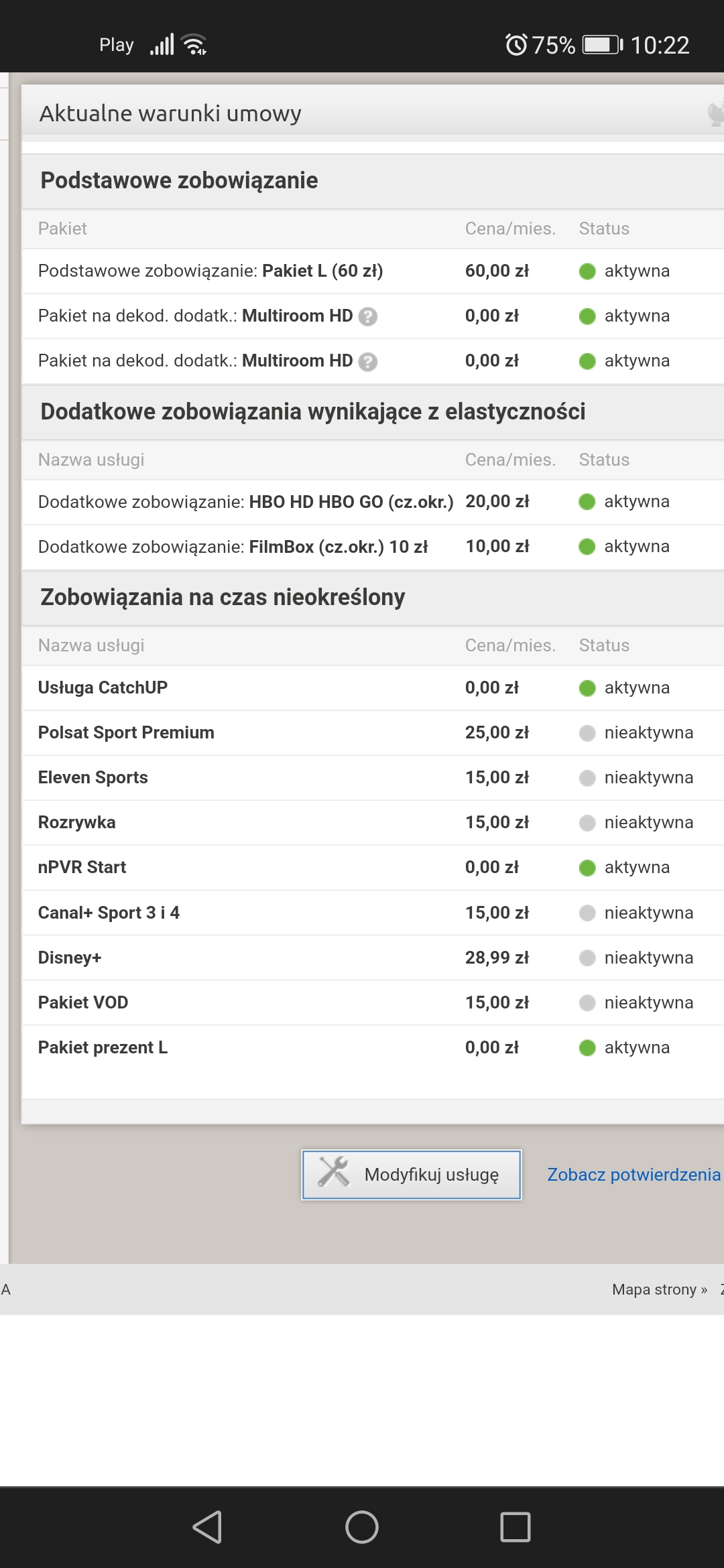Tap the Wi-Fi status icon
This screenshot has width=724, height=1568.
coord(194,44)
